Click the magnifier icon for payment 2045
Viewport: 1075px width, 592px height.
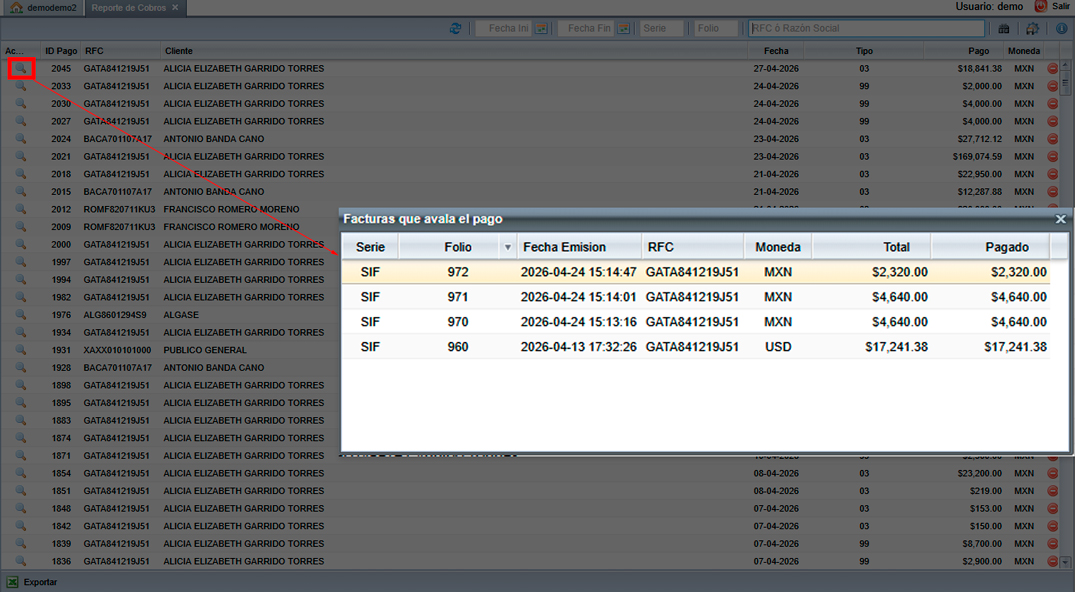20,69
